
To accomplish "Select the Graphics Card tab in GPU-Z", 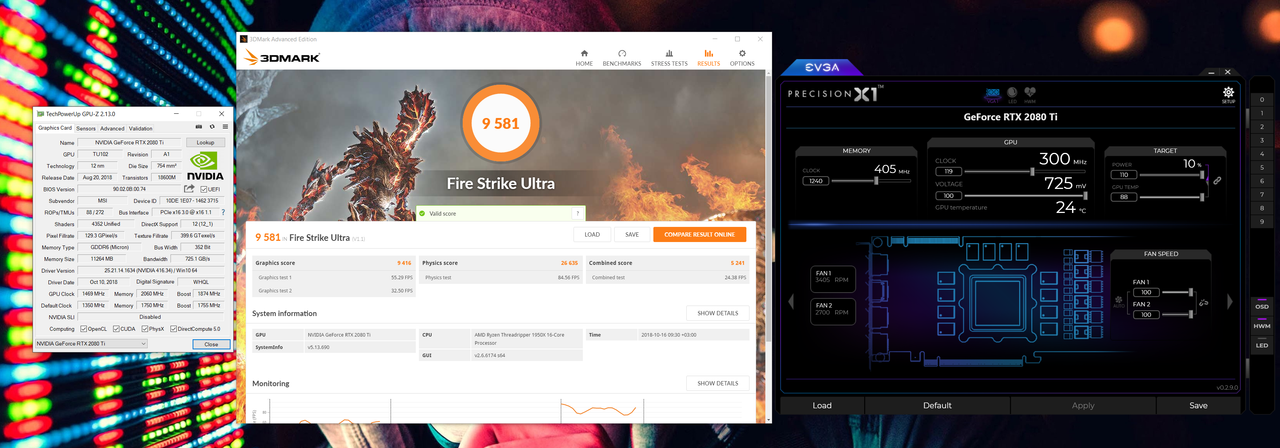I will pyautogui.click(x=55, y=128).
